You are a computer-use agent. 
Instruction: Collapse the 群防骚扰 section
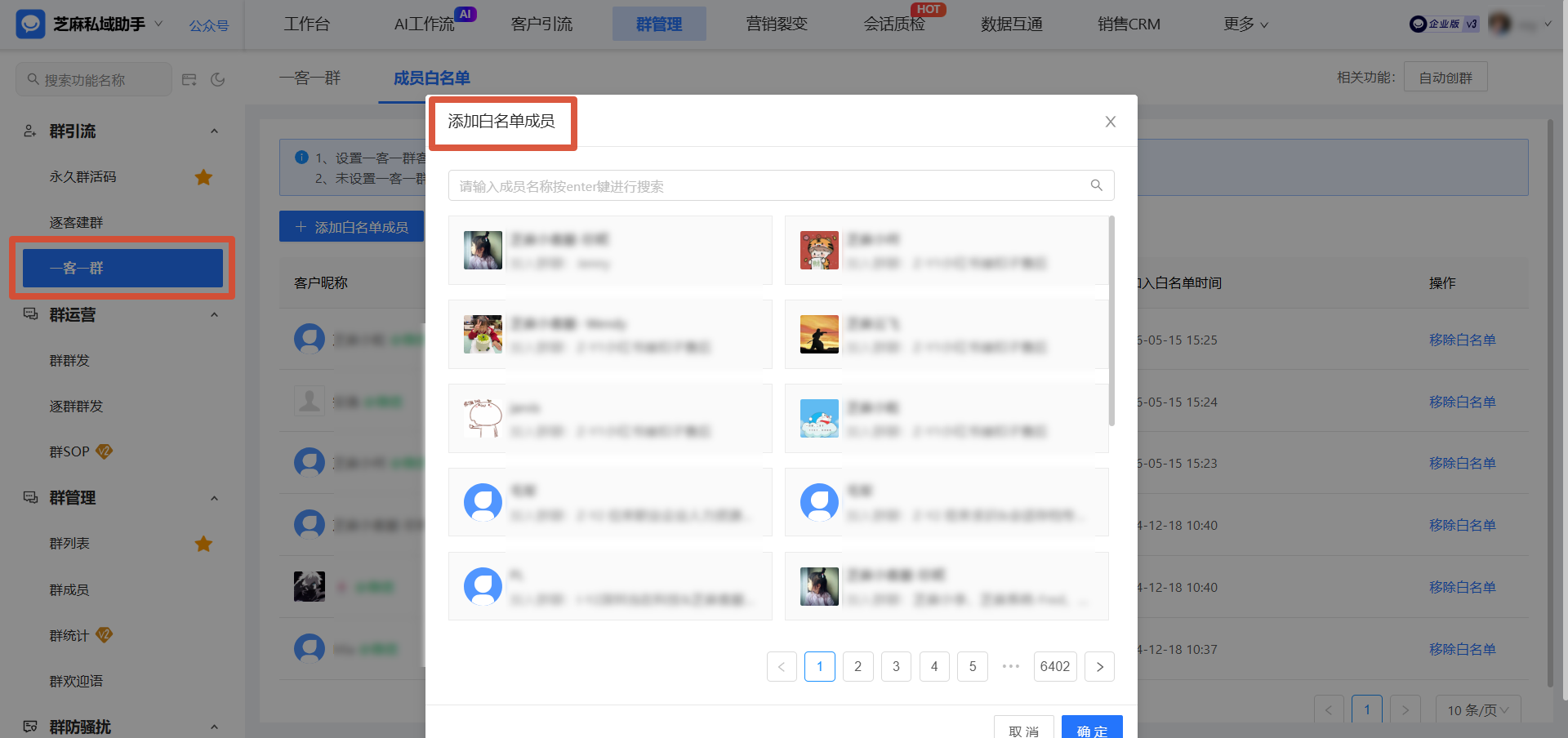[x=214, y=727]
